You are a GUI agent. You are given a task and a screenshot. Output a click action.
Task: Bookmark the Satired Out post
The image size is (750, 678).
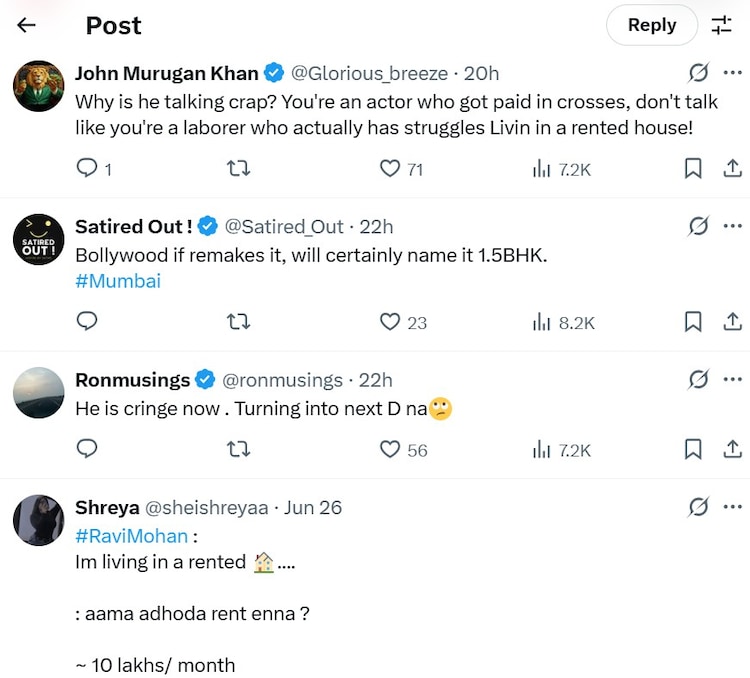(692, 322)
